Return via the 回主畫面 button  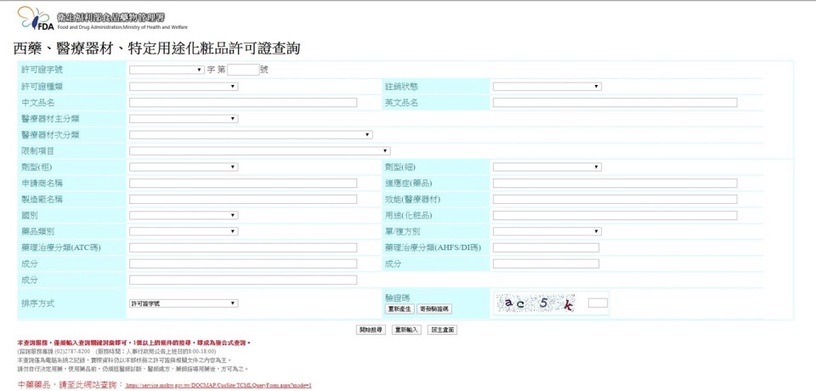(442, 330)
